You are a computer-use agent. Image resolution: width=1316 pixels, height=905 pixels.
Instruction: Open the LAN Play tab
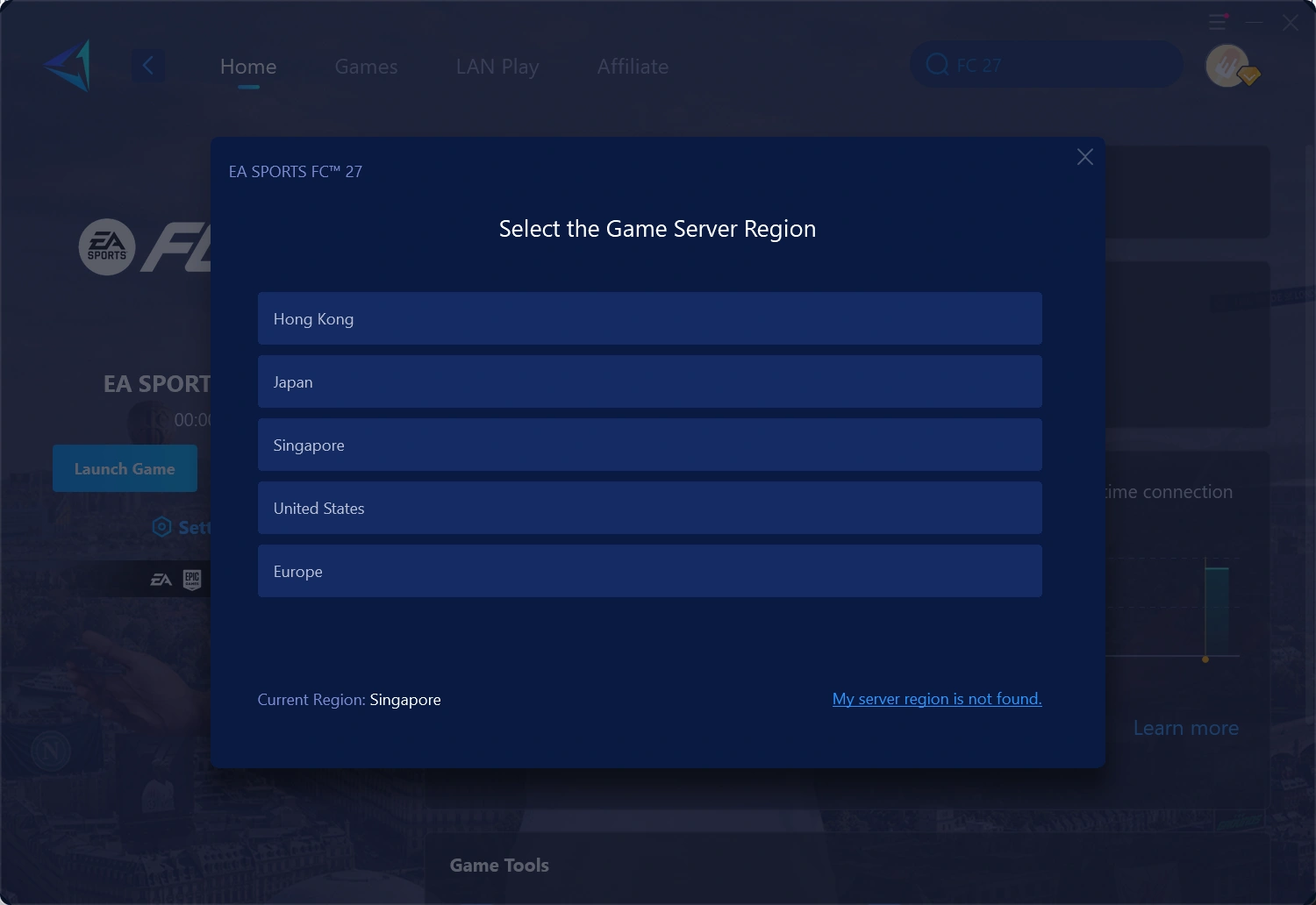[x=497, y=67]
